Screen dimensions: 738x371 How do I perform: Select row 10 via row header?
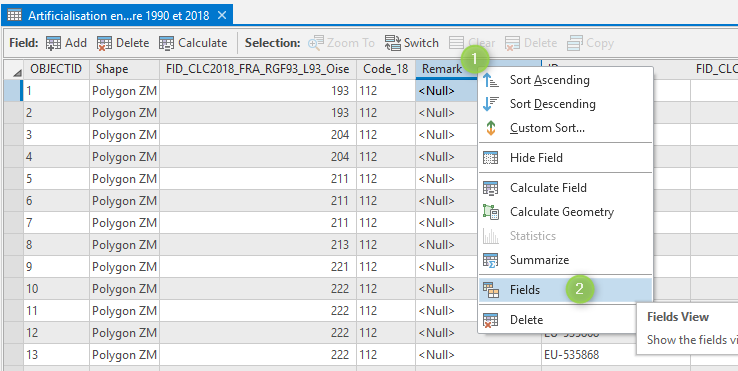click(x=14, y=289)
